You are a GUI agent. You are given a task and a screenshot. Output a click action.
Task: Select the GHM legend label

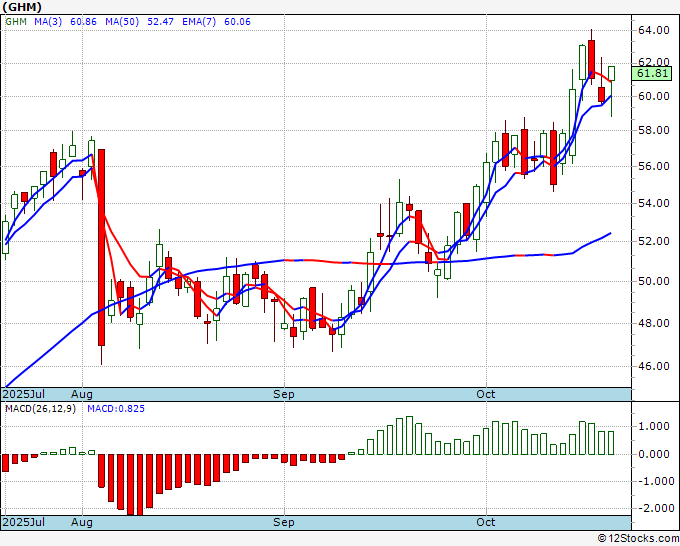(16, 22)
